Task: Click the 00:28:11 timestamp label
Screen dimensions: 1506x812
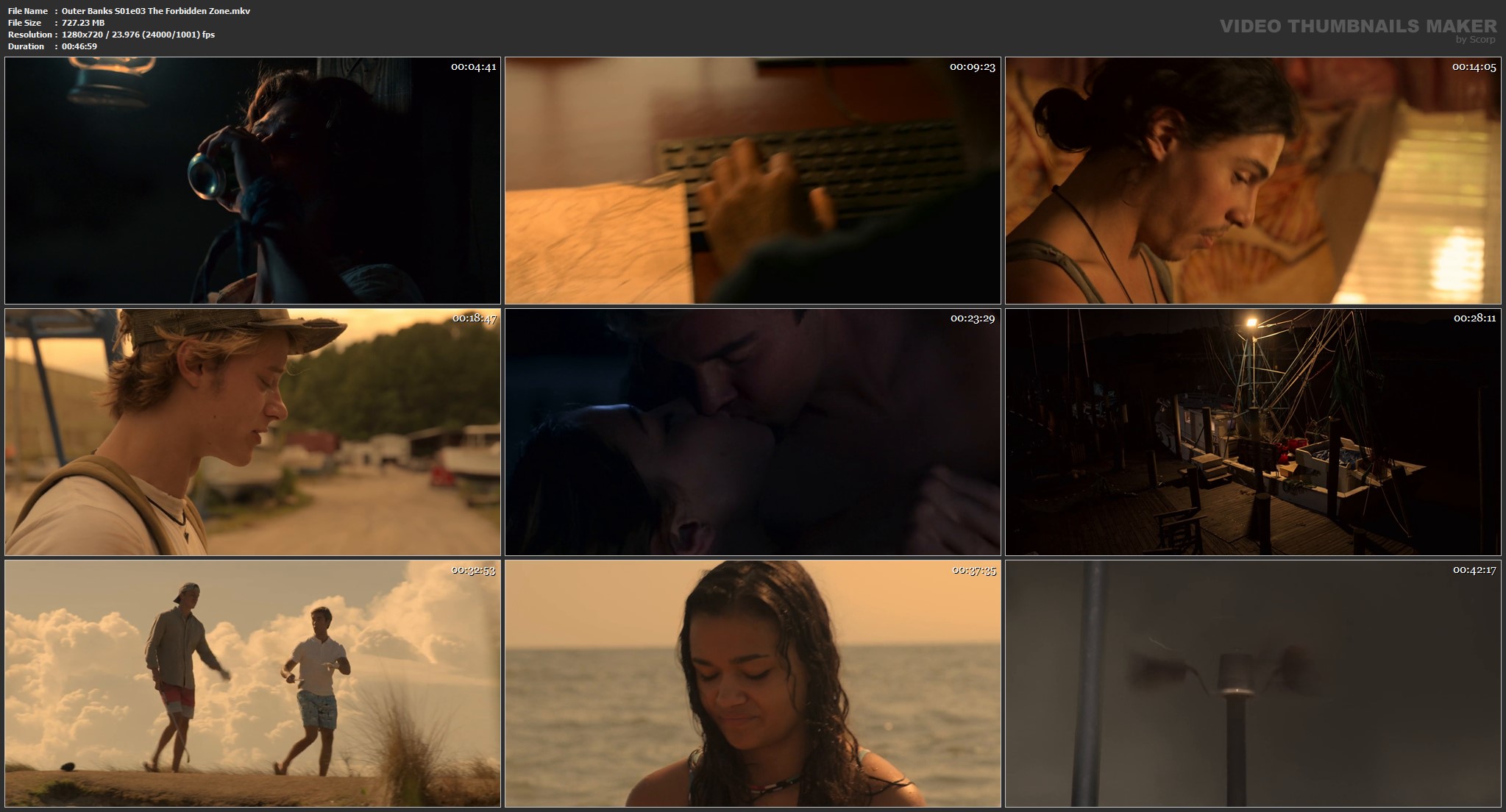Action: 1474,318
